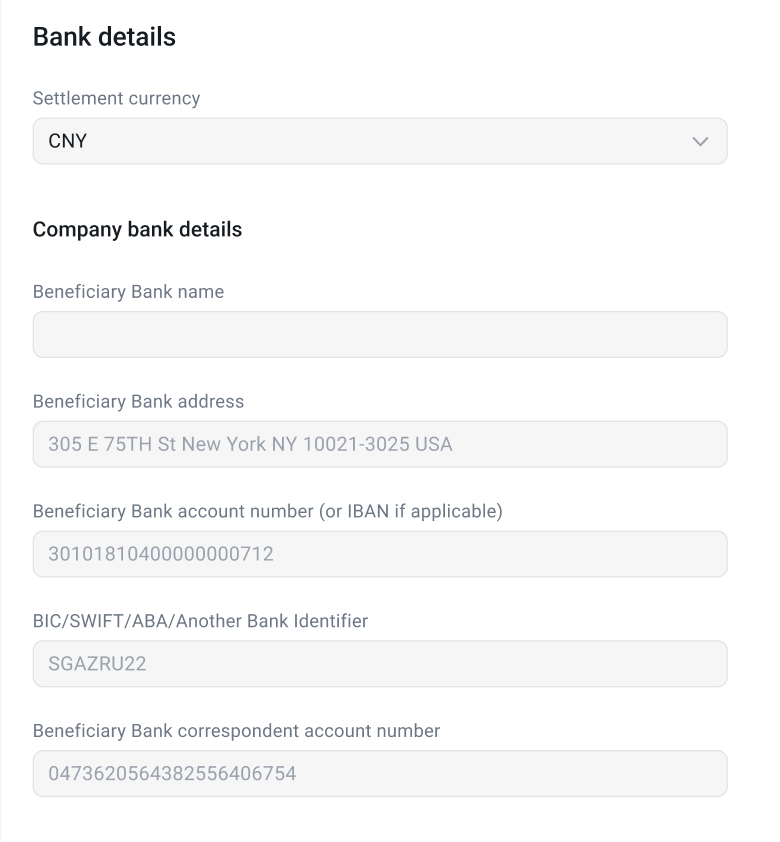Click the Beneficiary Bank correspondent account label
The image size is (780, 842).
point(236,731)
